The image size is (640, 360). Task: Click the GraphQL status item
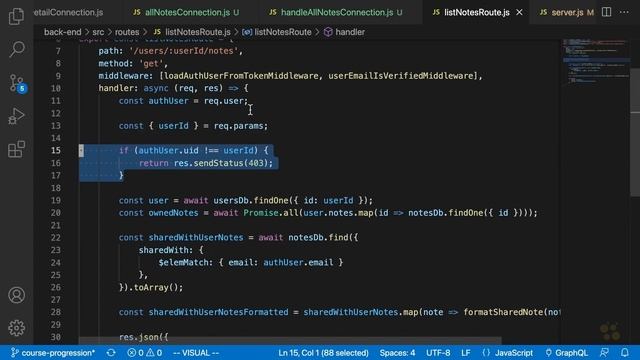[x=567, y=353]
